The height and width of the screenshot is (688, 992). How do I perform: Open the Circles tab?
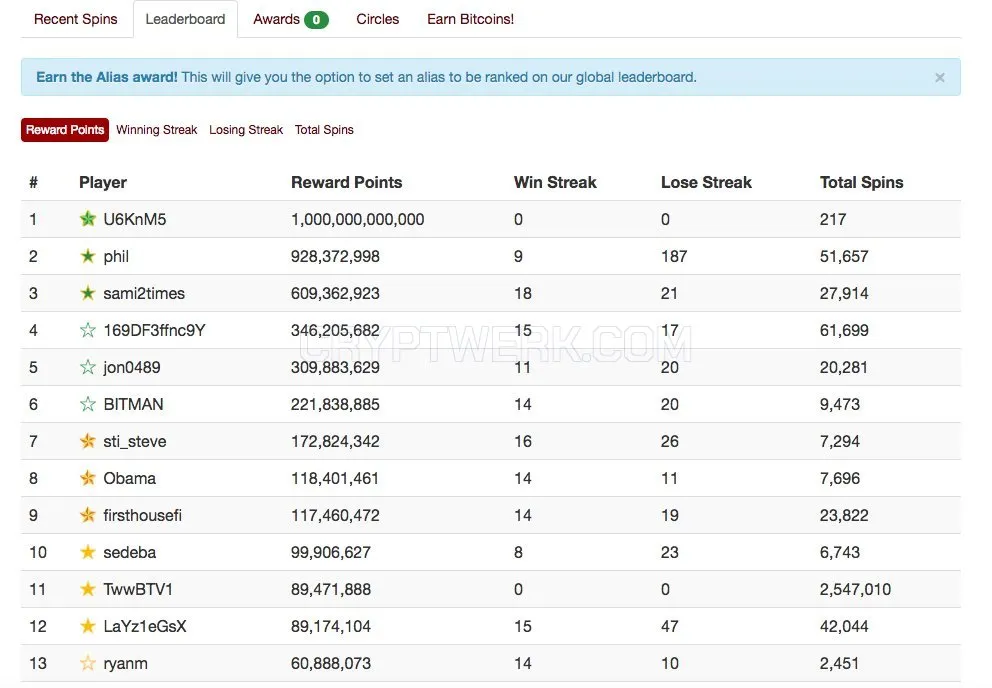[x=378, y=19]
